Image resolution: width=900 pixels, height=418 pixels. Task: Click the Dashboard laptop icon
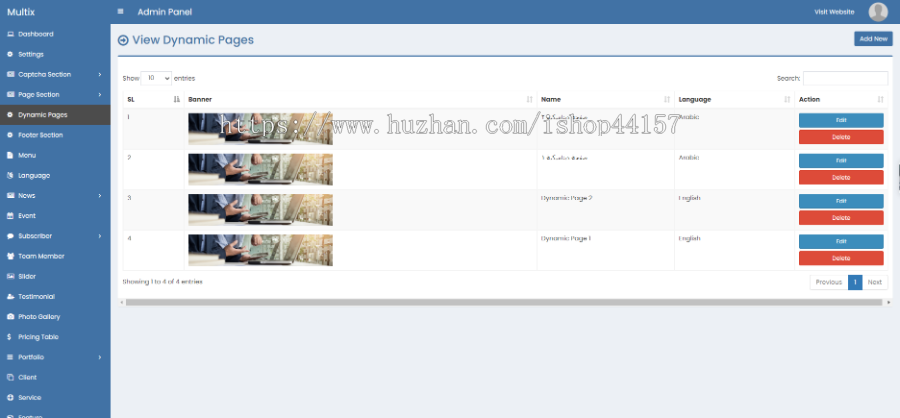tap(10, 34)
